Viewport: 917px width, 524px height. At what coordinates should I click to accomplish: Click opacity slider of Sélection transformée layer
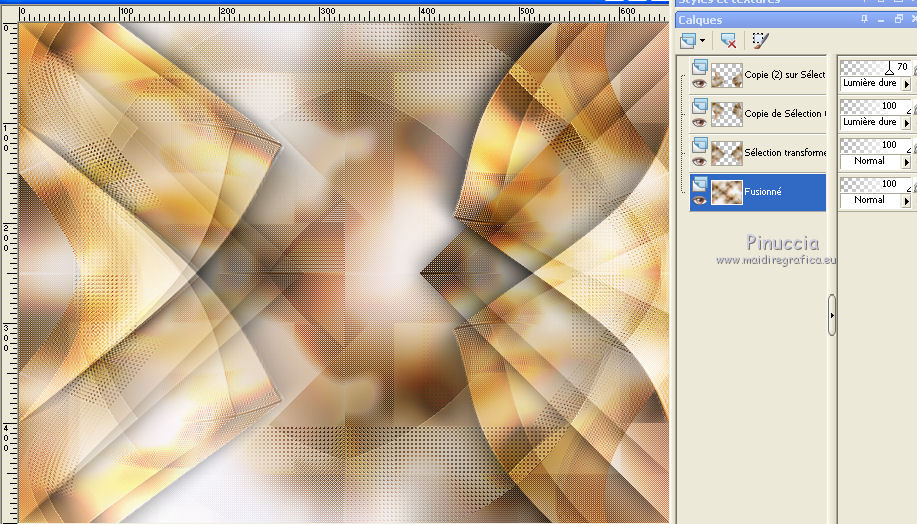tap(875, 145)
